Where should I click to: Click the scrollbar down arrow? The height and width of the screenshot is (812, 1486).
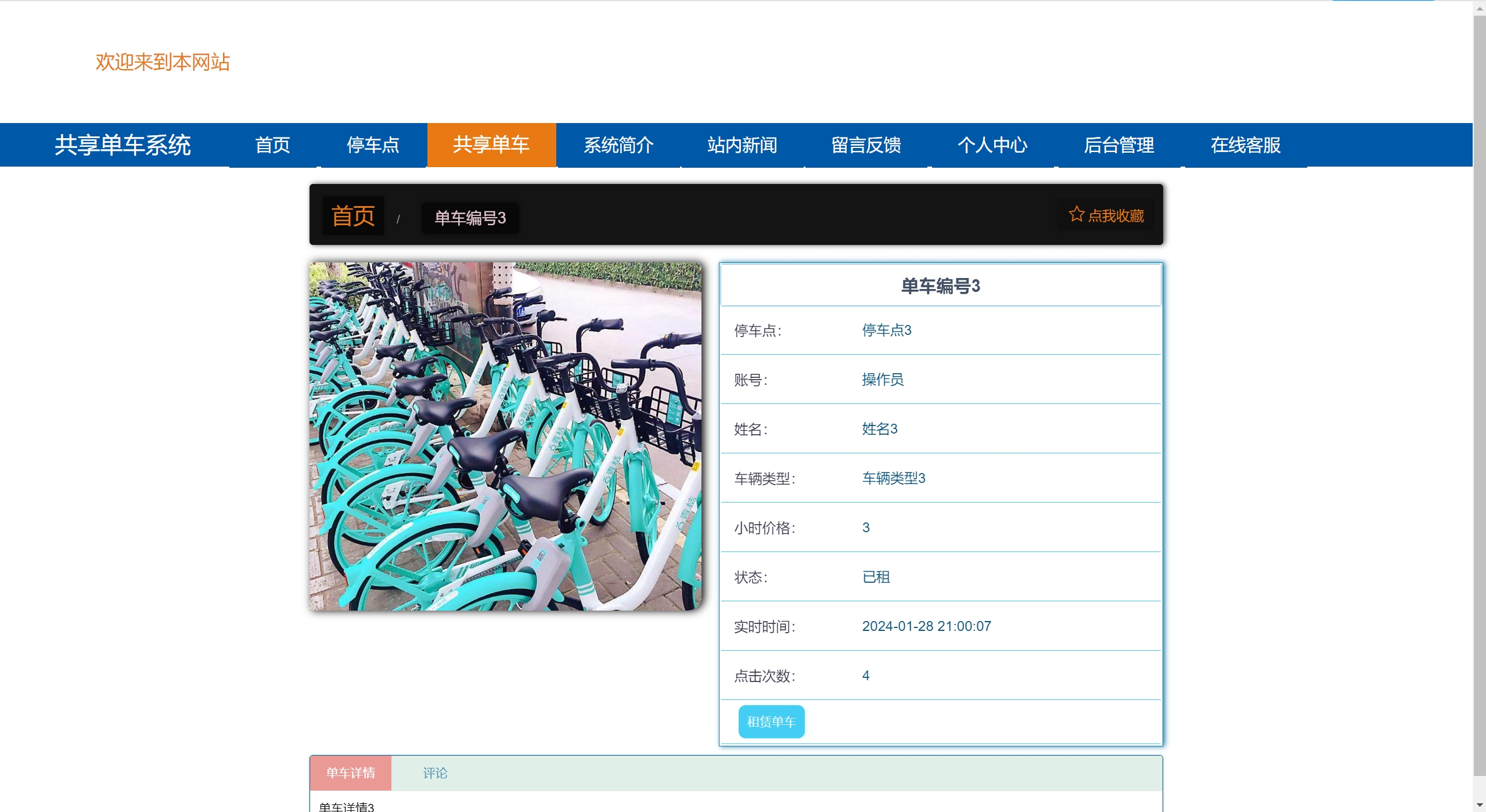[x=1480, y=805]
